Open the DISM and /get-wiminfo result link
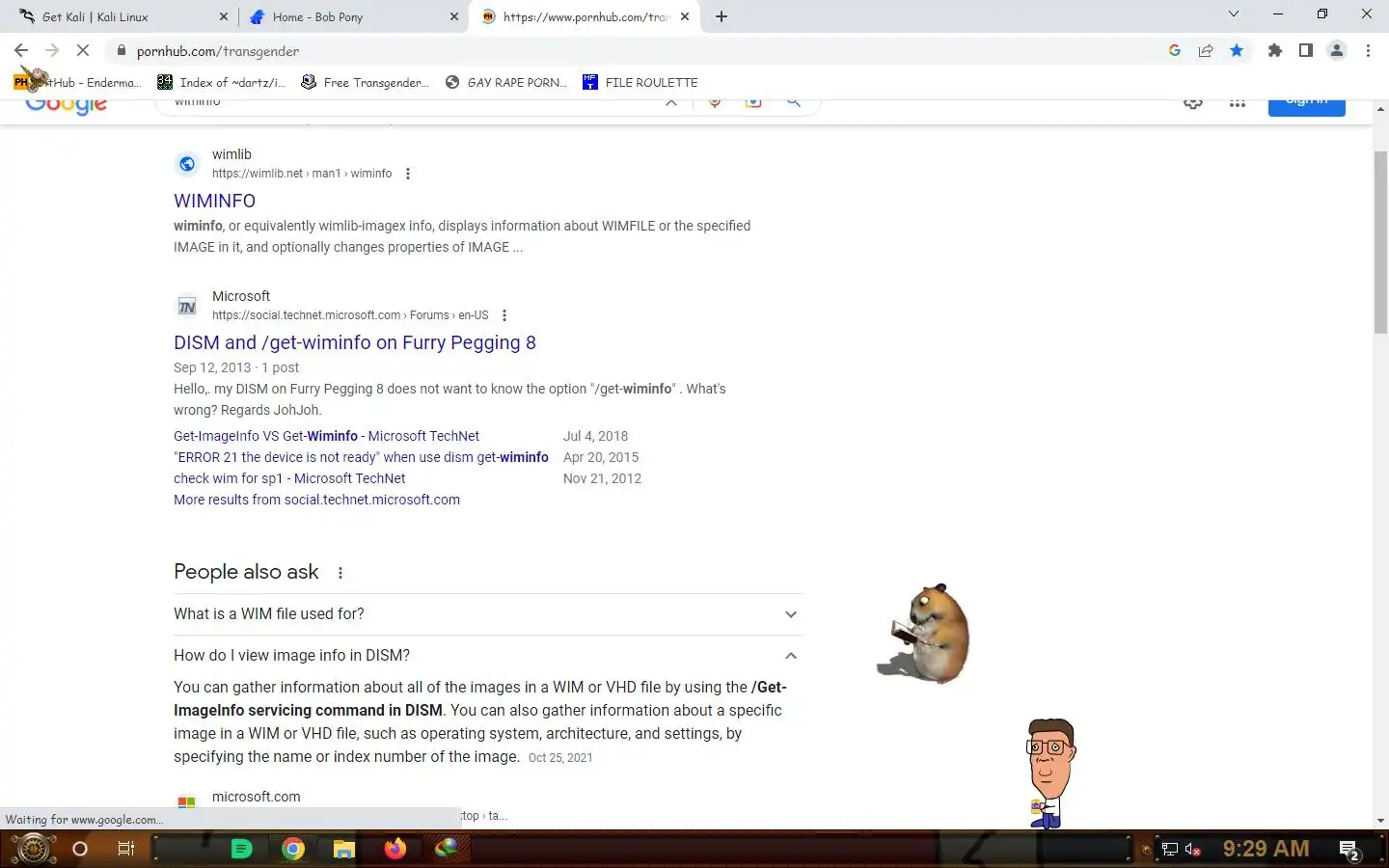Viewport: 1389px width, 868px height. point(355,342)
